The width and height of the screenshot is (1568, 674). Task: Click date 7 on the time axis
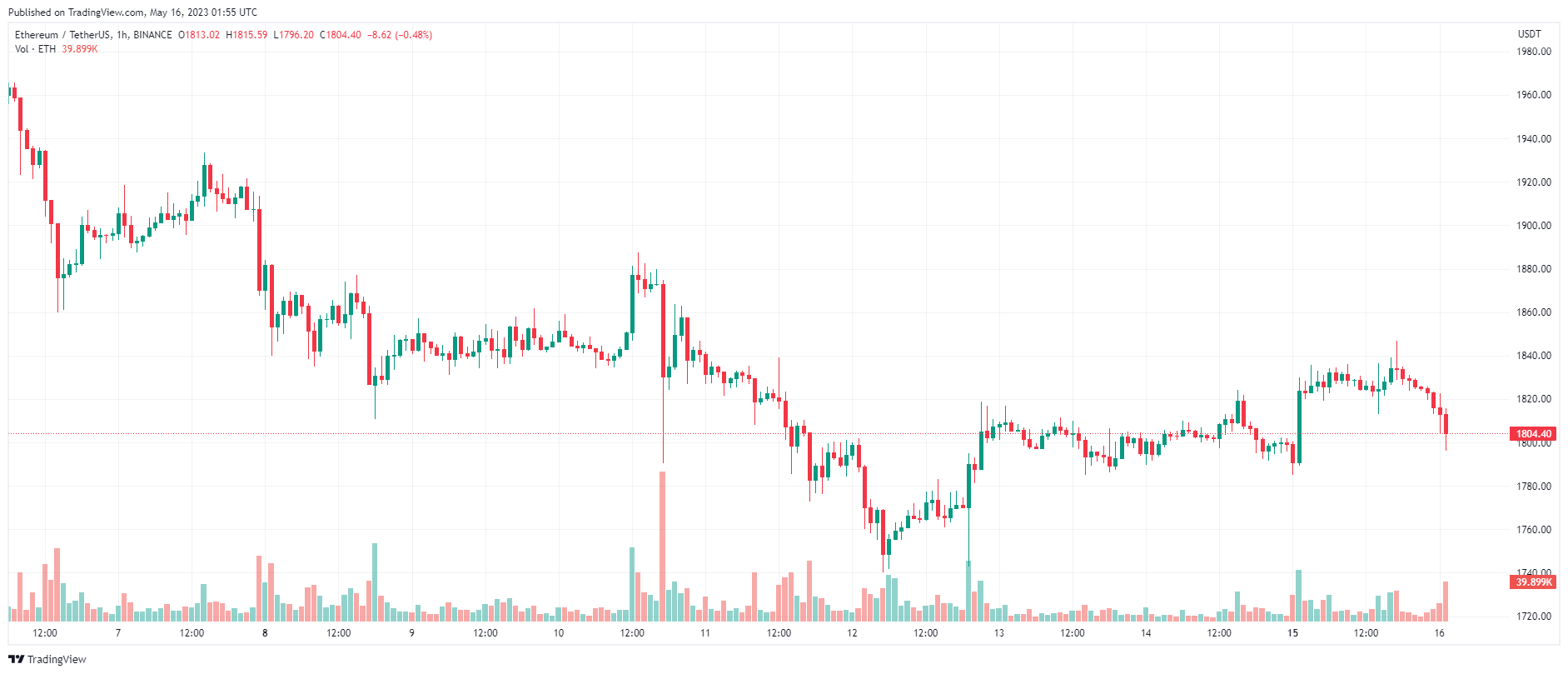pos(118,633)
